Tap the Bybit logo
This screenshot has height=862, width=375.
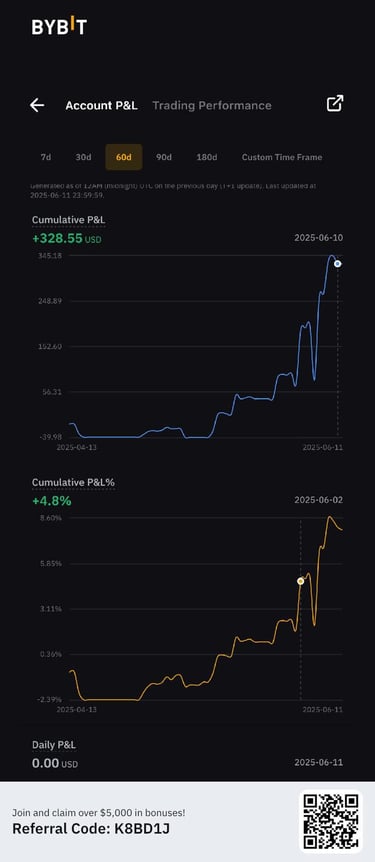point(59,26)
